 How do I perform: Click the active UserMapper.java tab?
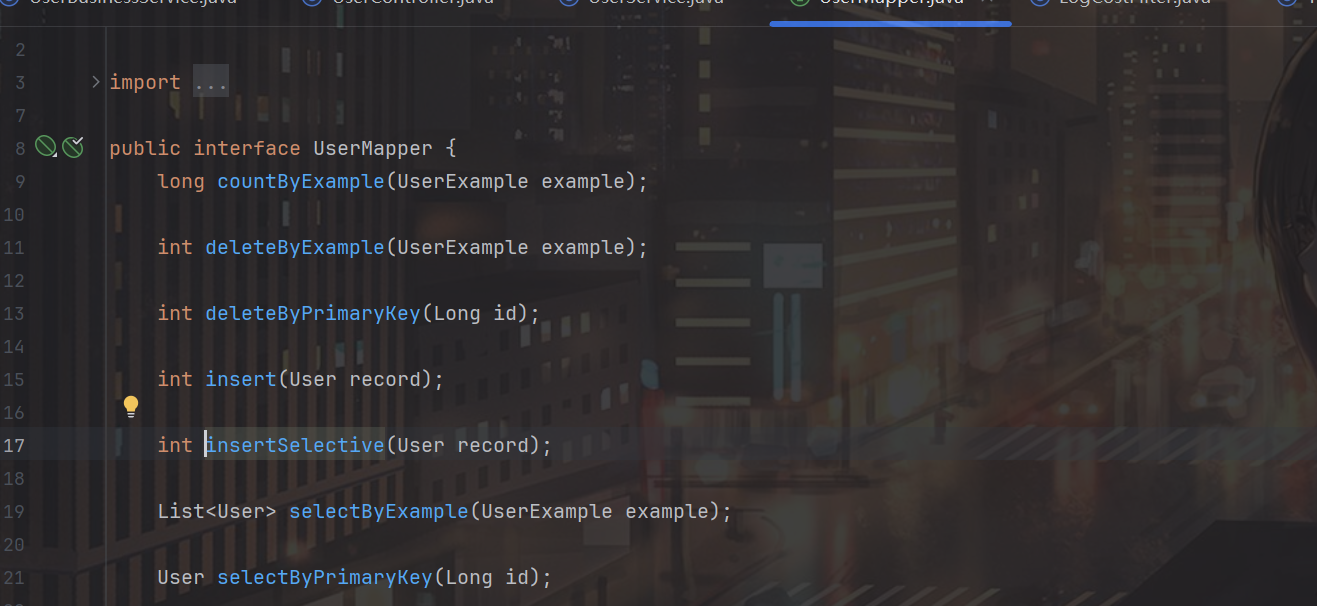[x=890, y=4]
